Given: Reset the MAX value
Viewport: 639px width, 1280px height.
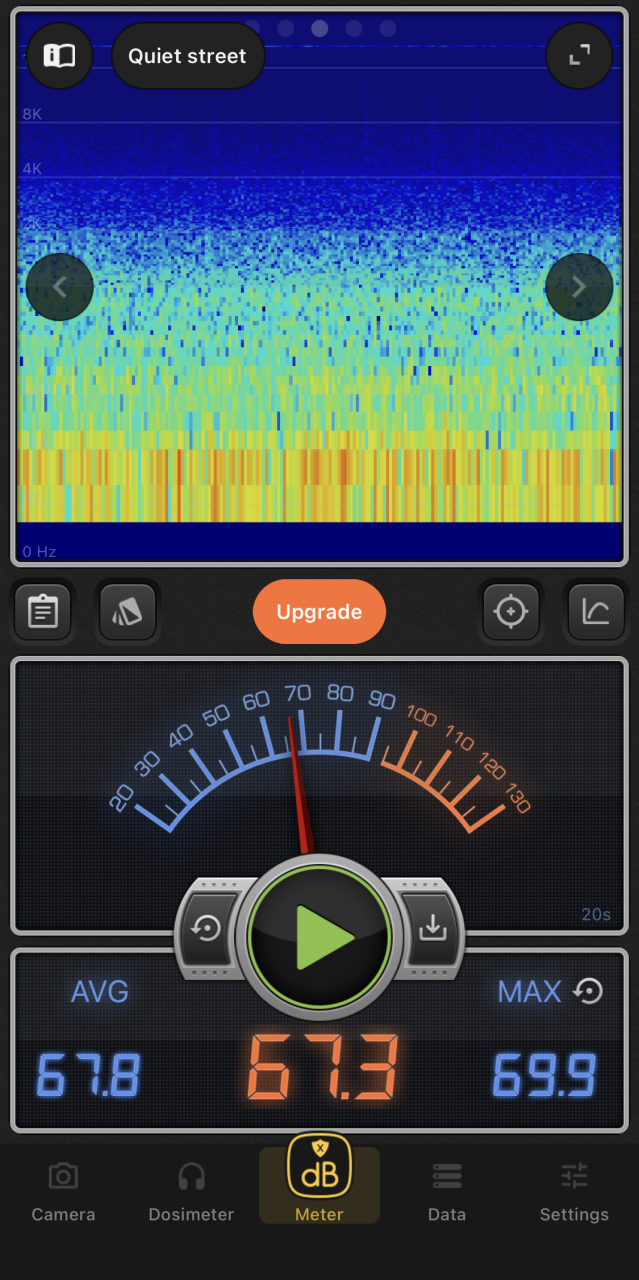Looking at the screenshot, I should 589,991.
